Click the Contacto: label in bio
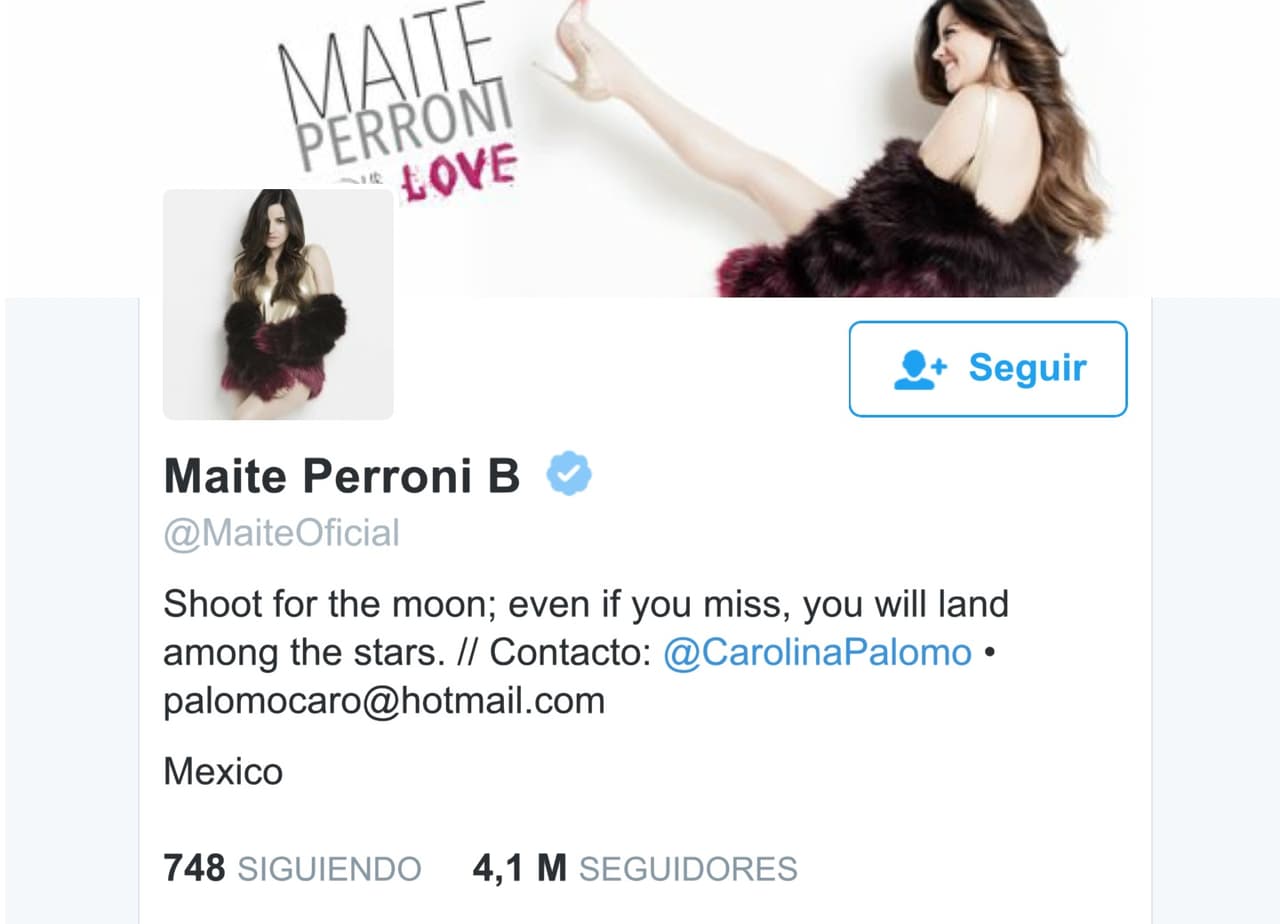 click(x=571, y=653)
